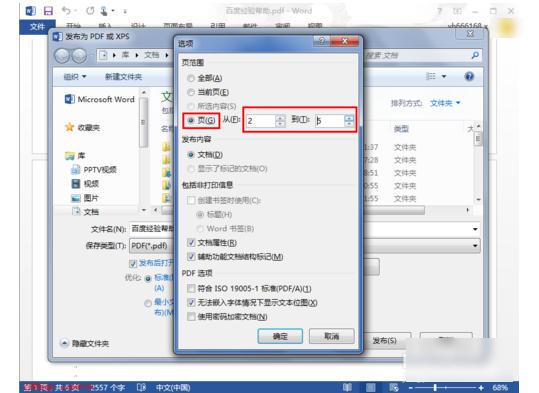Click the Word help question mark in title bar

[x=440, y=11]
